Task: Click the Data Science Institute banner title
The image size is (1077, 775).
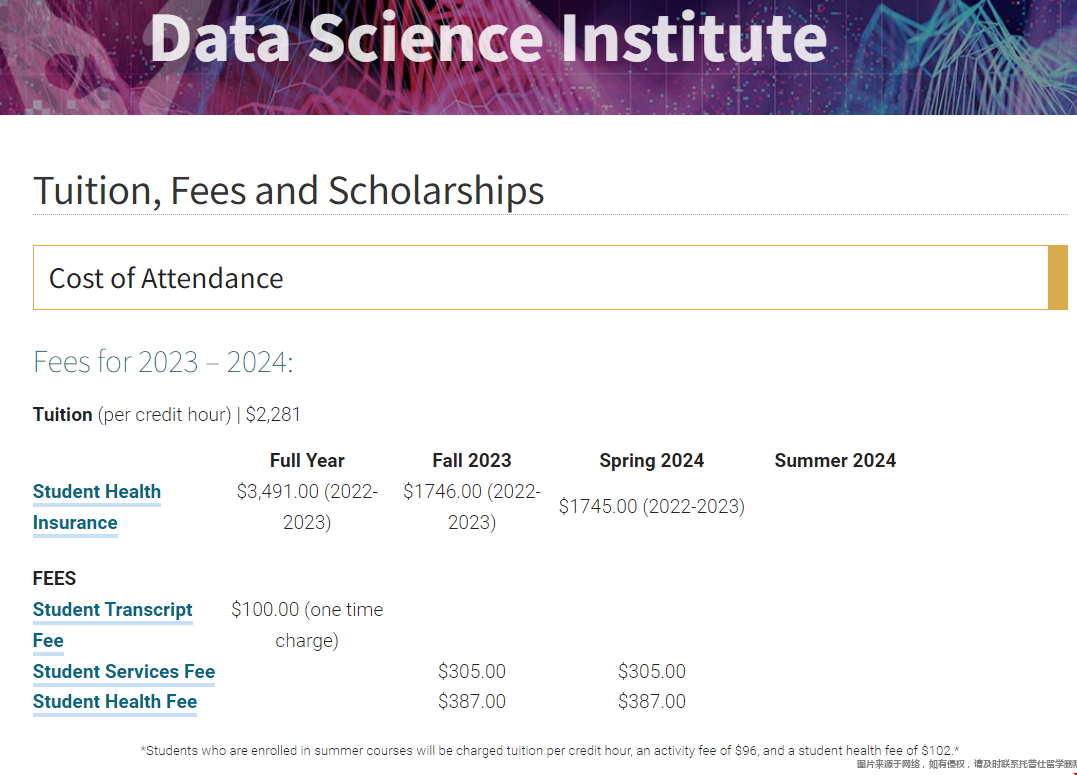Action: [x=488, y=38]
